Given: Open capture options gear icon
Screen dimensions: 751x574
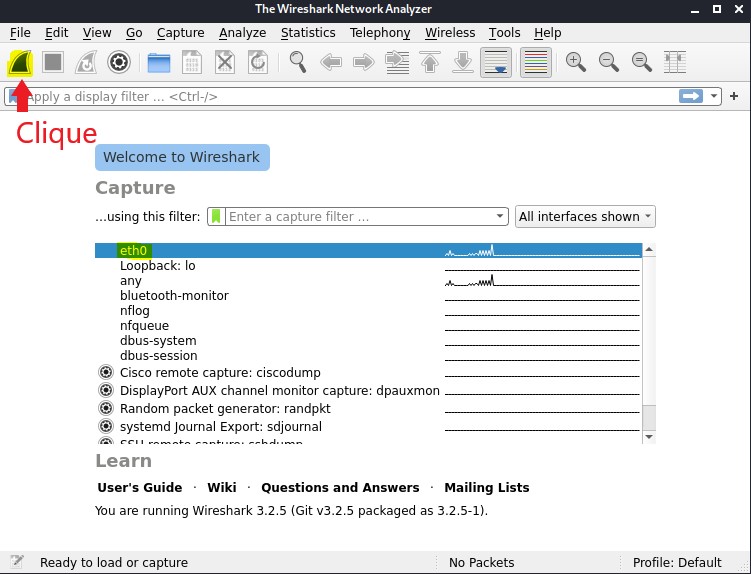Looking at the screenshot, I should click(119, 63).
